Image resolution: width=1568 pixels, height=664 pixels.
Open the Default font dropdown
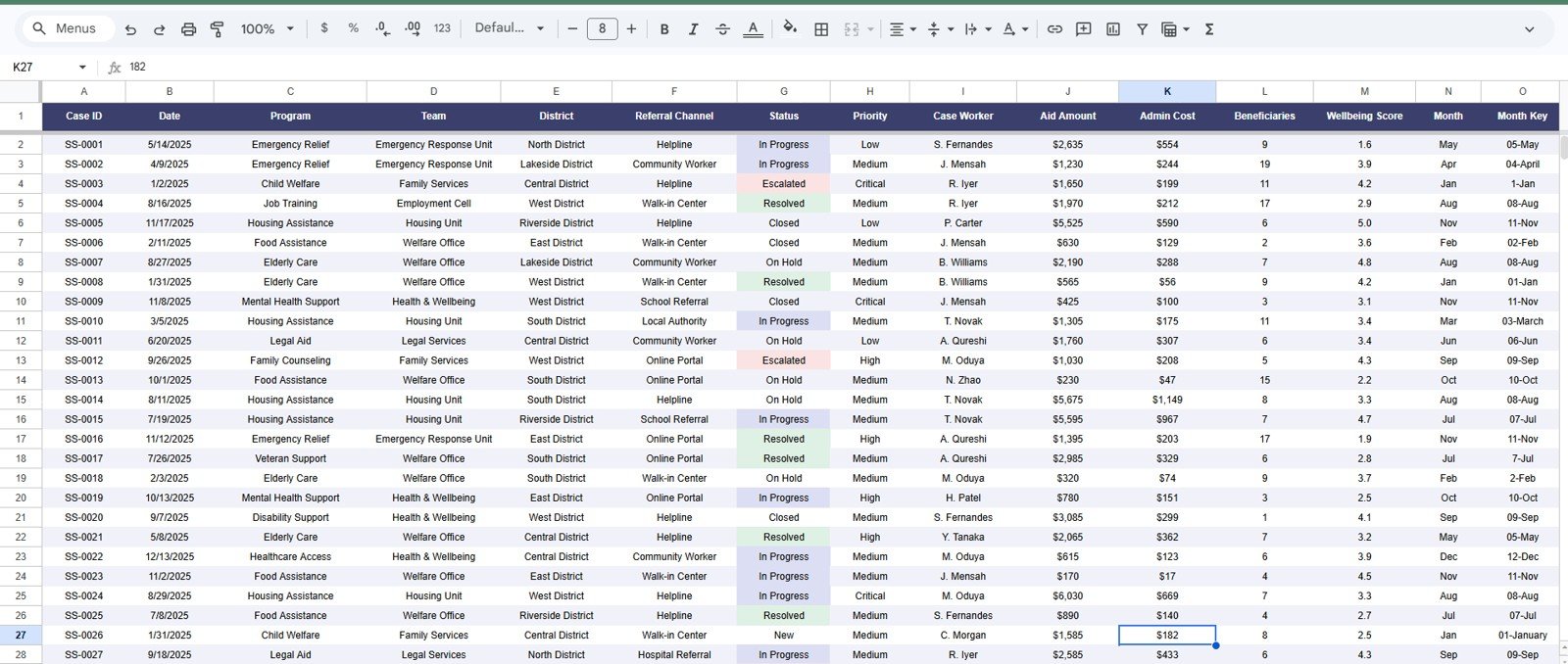coord(510,28)
